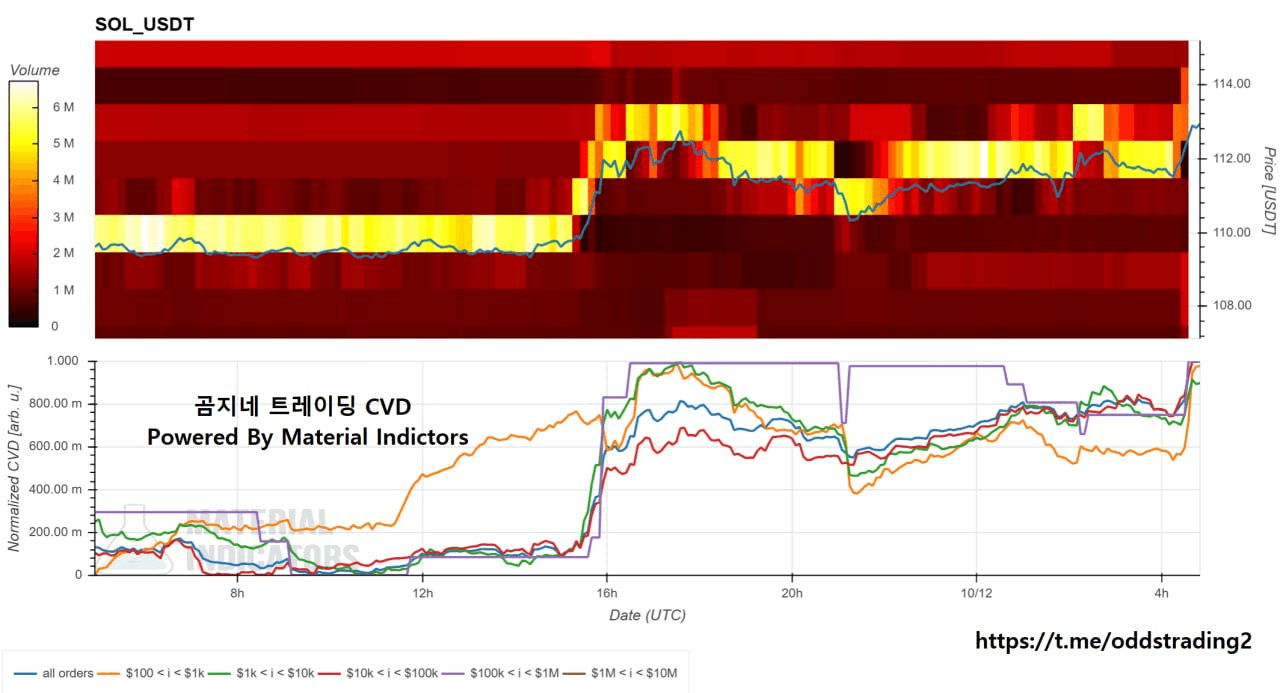This screenshot has height=693, width=1280.
Task: Toggle the 'all orders' legend series
Action: coord(53,673)
